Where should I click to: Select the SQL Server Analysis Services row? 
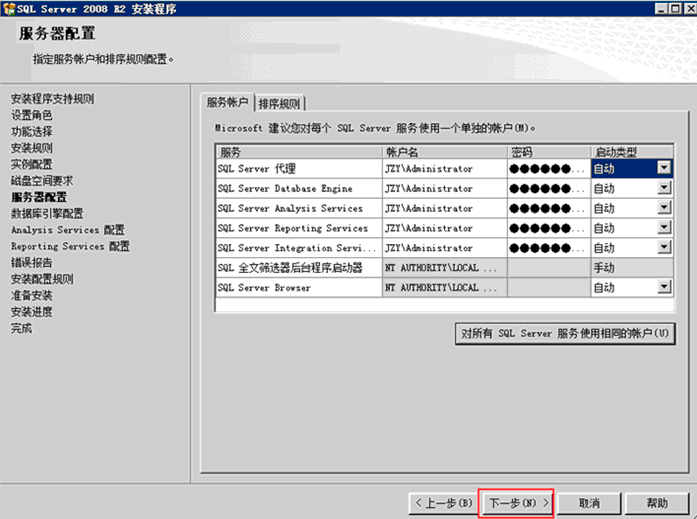pos(445,208)
